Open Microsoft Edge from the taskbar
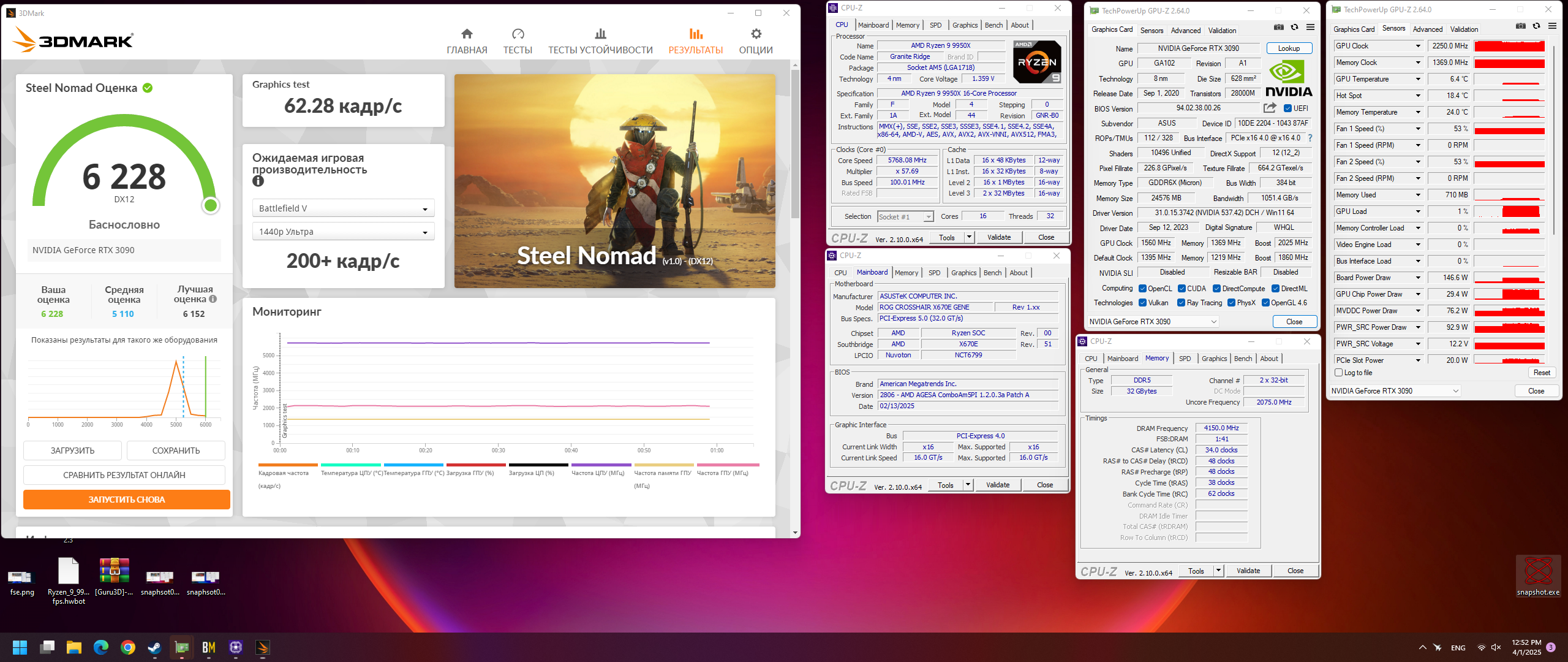The height and width of the screenshot is (662, 1568). [x=100, y=647]
